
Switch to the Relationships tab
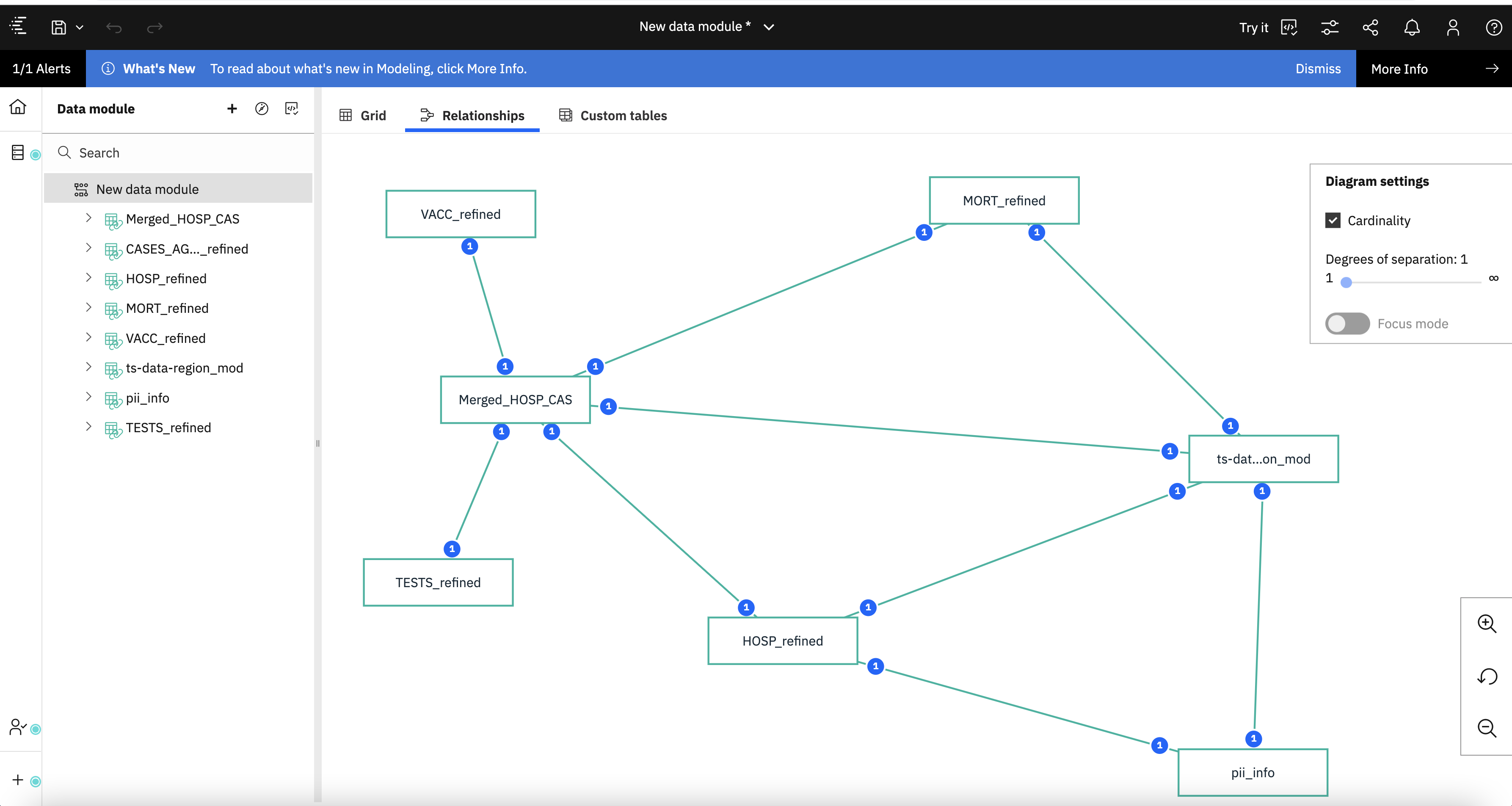click(472, 116)
